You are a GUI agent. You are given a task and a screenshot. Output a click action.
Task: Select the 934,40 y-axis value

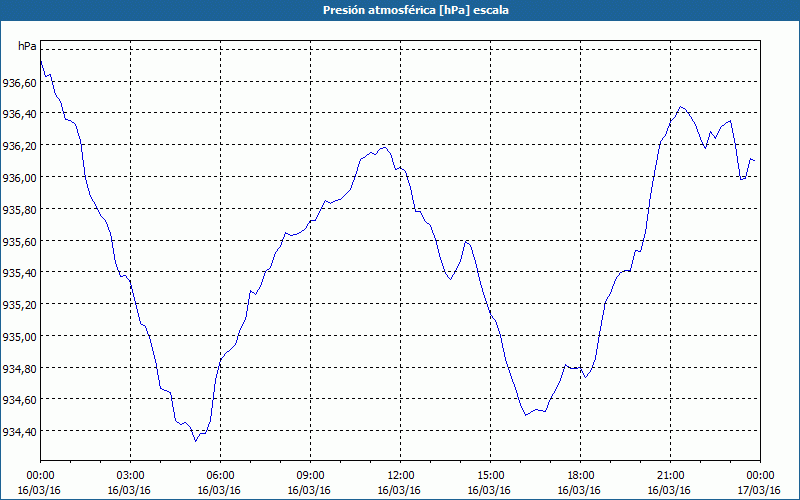click(19, 431)
